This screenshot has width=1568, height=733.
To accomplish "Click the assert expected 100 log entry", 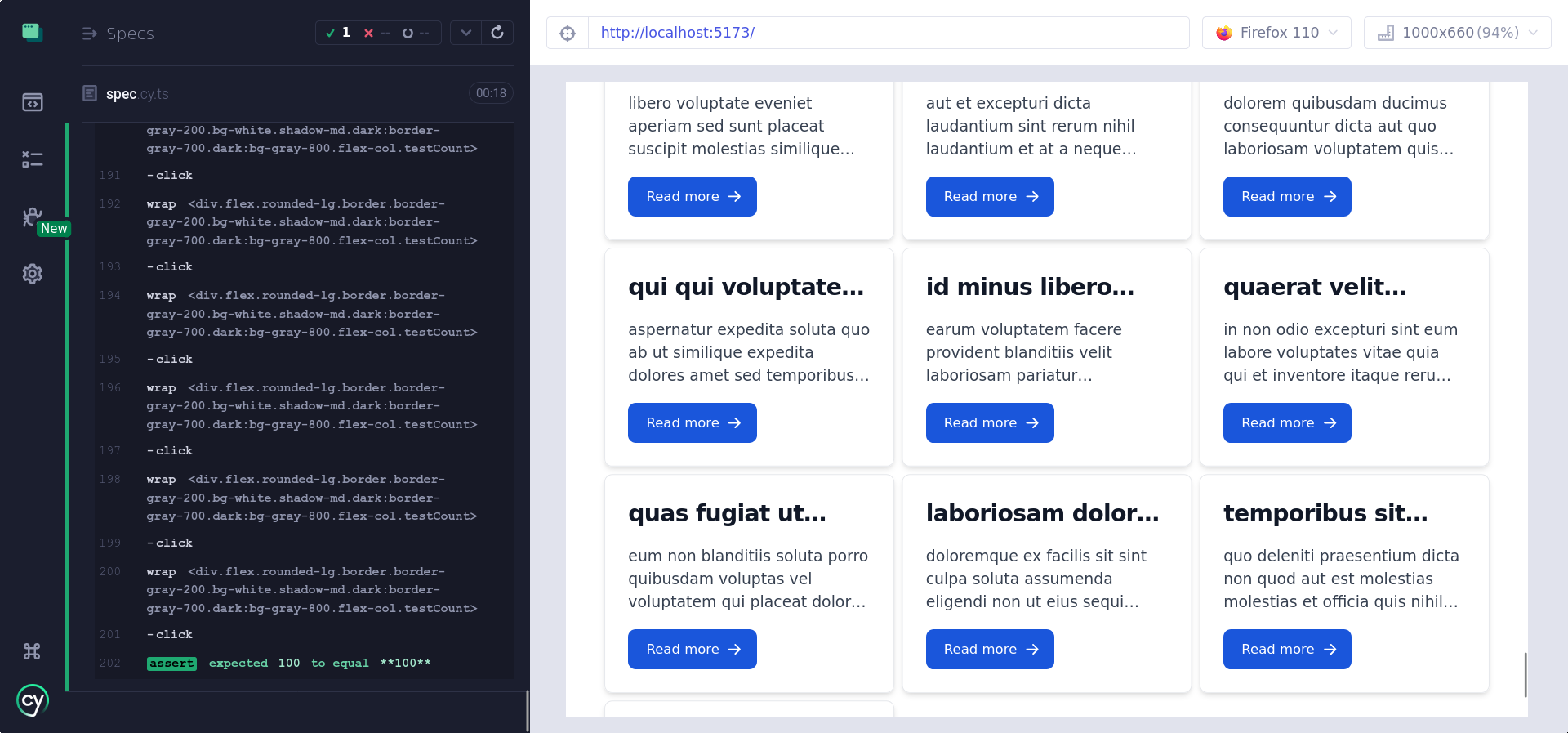I will 304,663.
